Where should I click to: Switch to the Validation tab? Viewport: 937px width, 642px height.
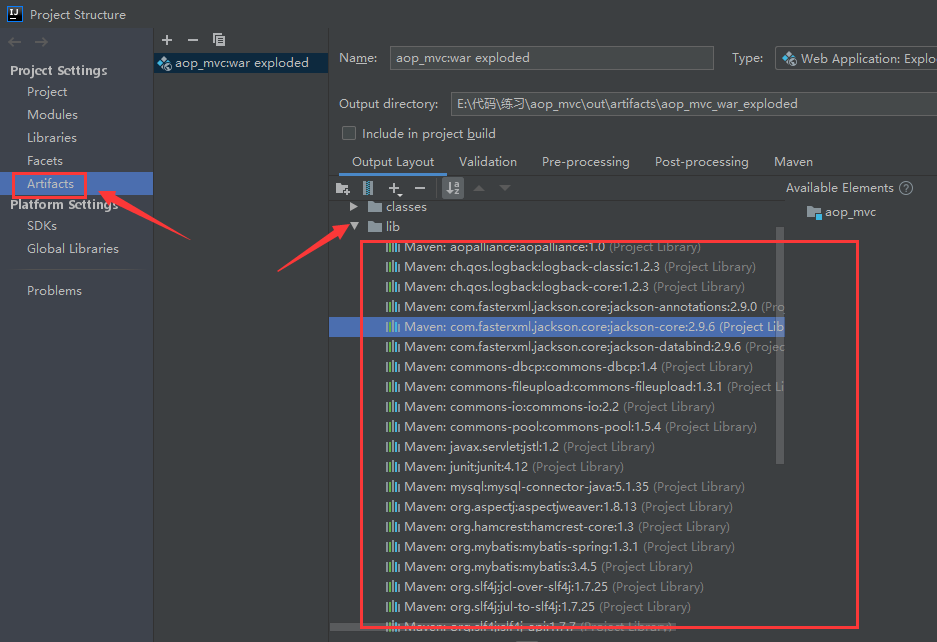click(x=487, y=161)
